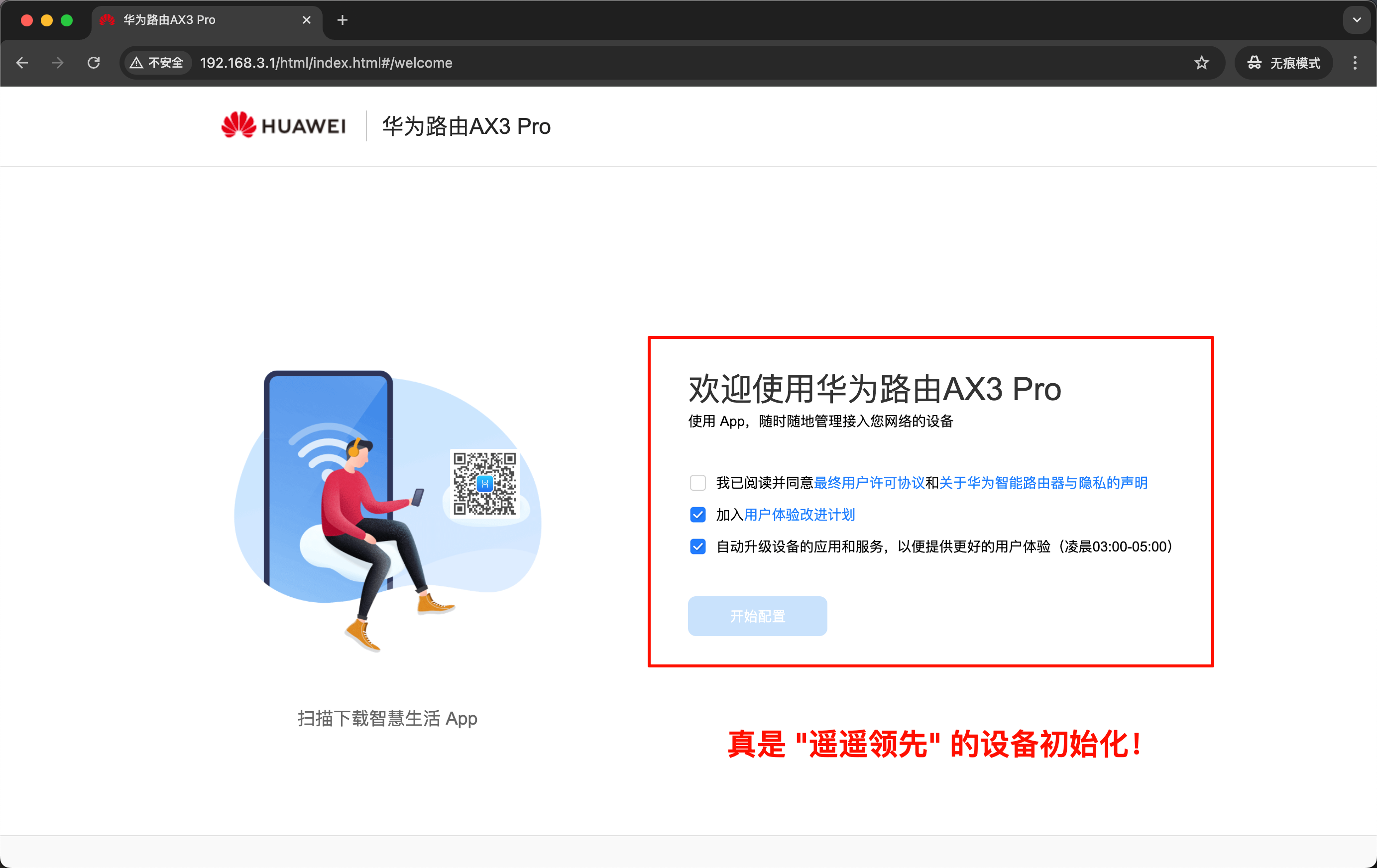
Task: Open the browser three-dot menu
Action: pyautogui.click(x=1355, y=63)
